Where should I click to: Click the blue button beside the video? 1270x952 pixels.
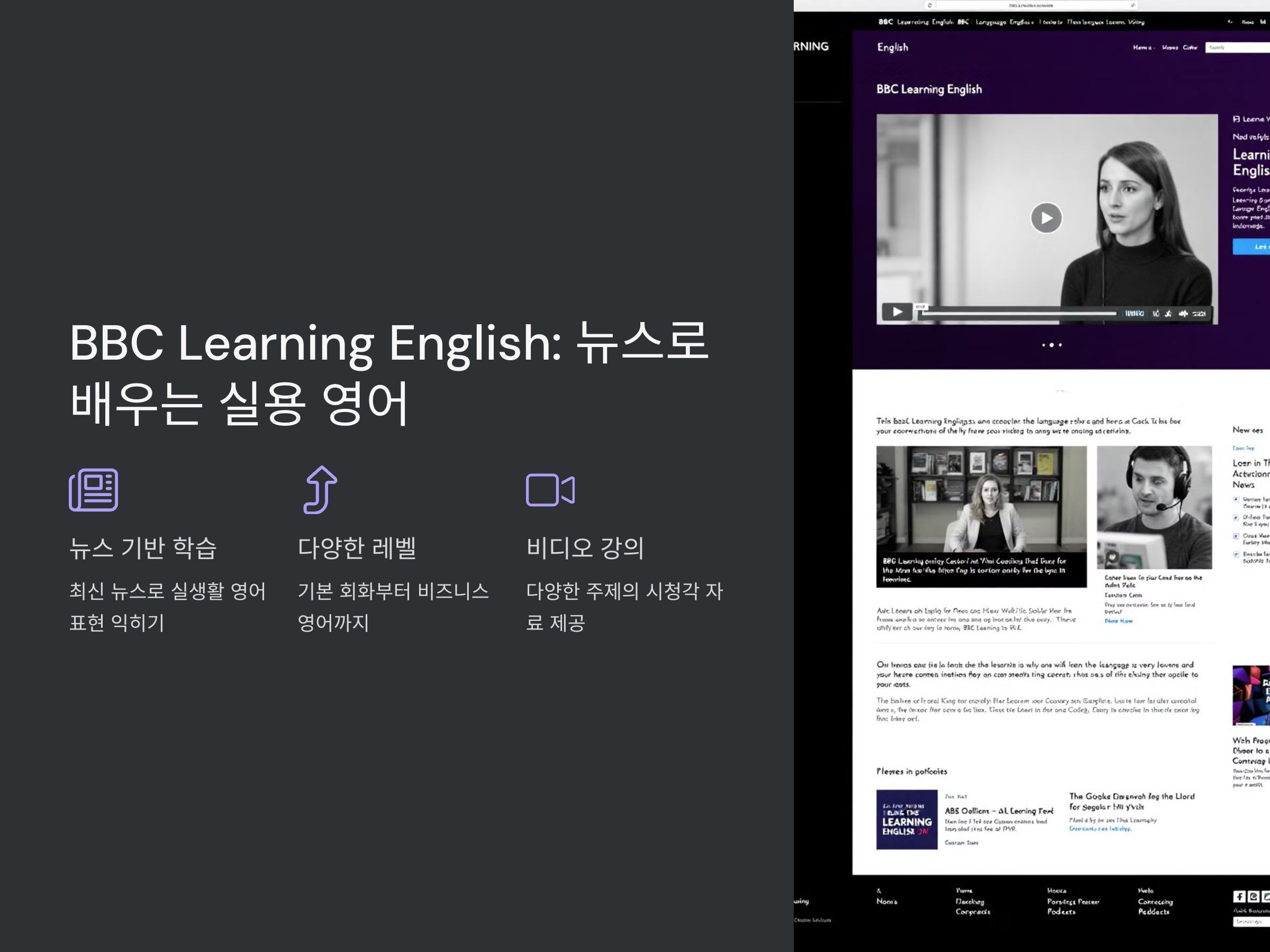pos(1253,246)
